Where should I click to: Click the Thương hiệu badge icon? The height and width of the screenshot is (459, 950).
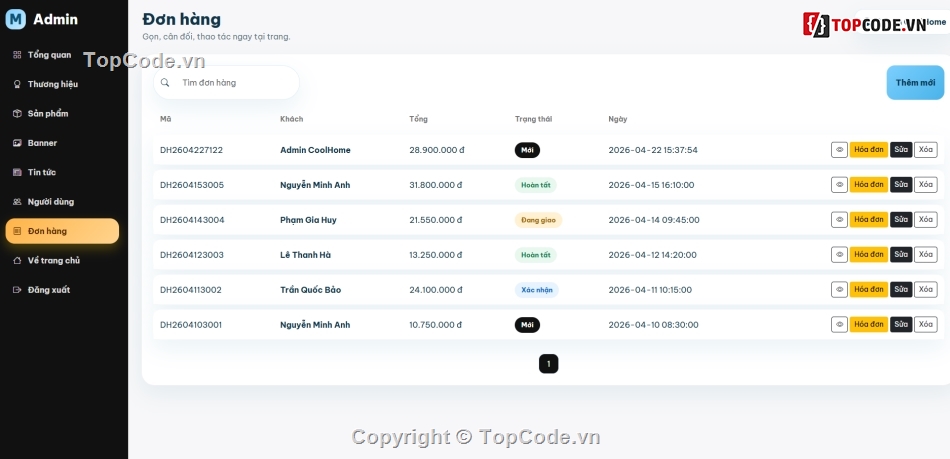(x=17, y=84)
